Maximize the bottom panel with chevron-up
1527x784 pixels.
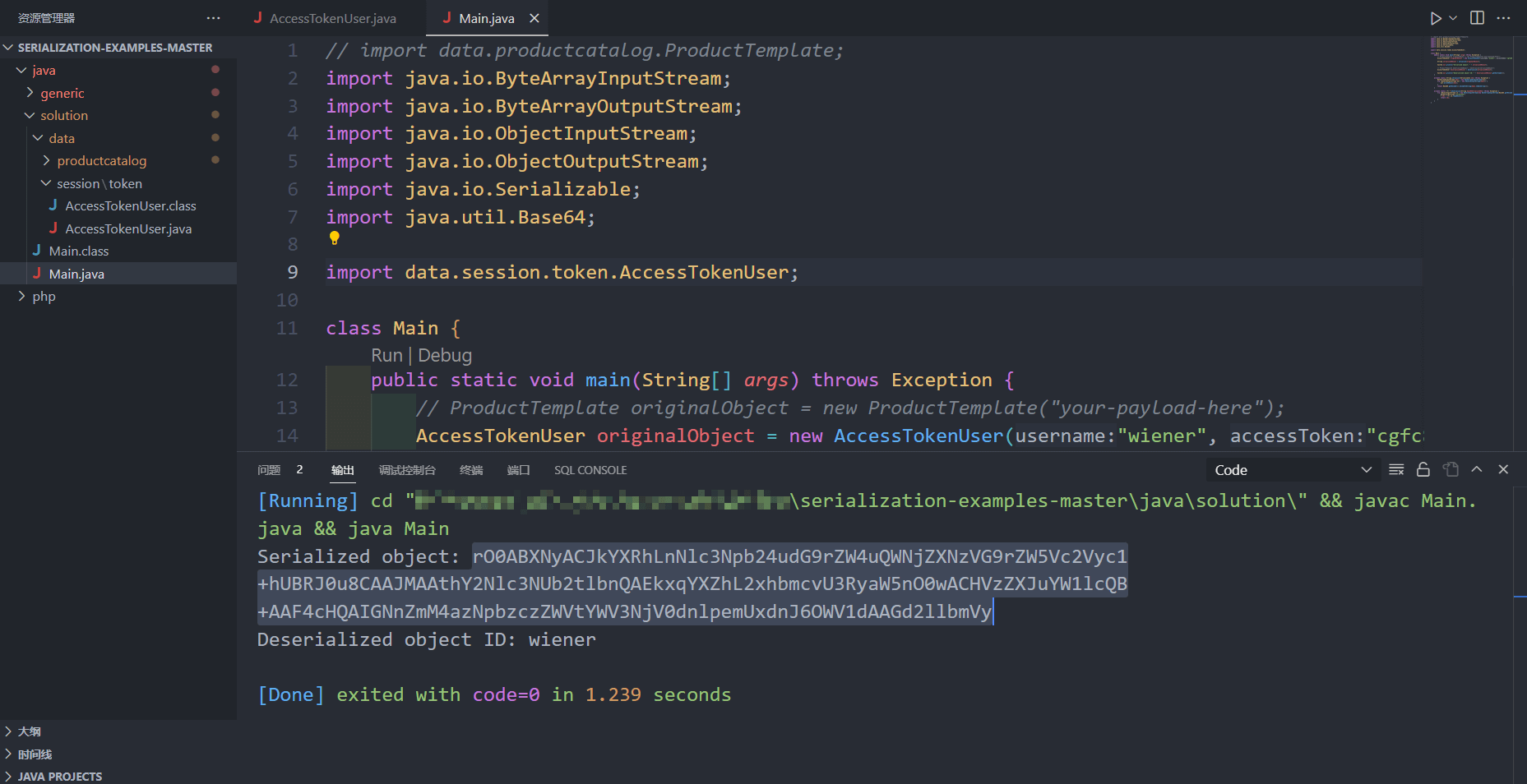coord(1477,470)
